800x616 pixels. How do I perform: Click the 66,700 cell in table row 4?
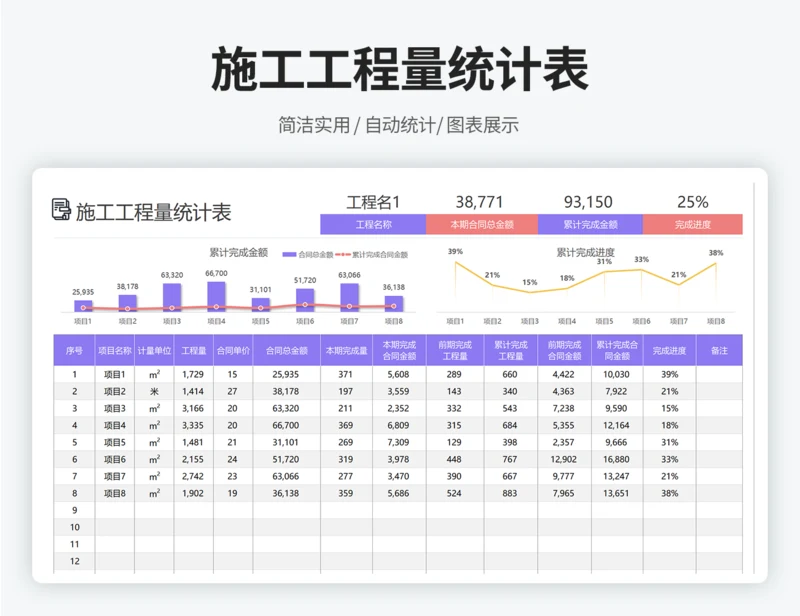tap(286, 425)
